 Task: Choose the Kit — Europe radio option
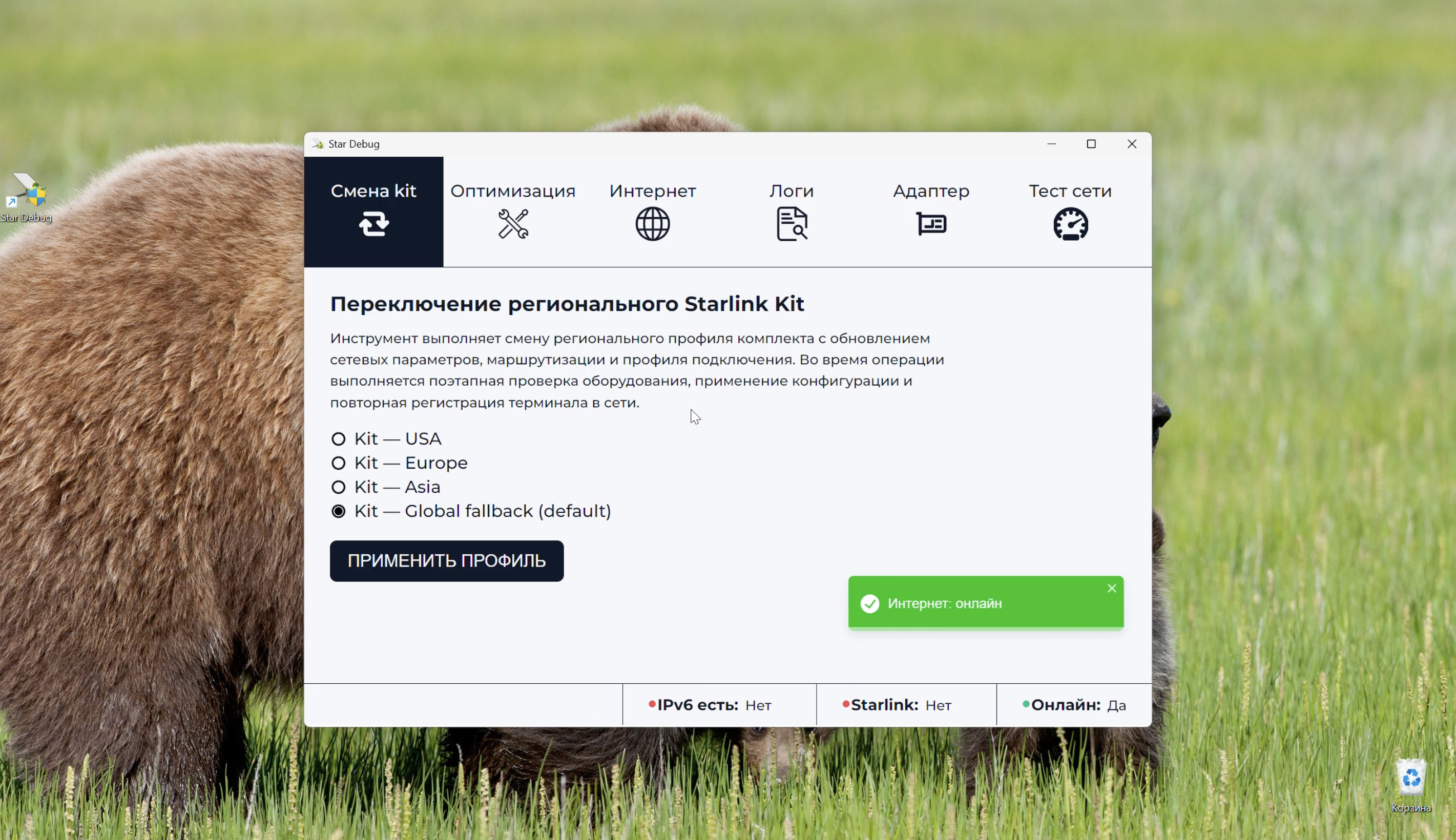[x=339, y=463]
